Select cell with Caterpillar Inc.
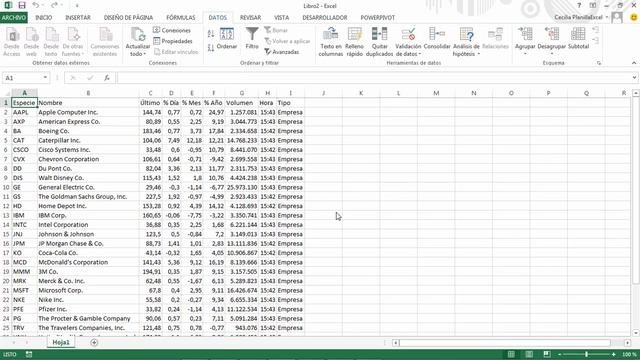This screenshot has width=640, height=360. (88, 140)
